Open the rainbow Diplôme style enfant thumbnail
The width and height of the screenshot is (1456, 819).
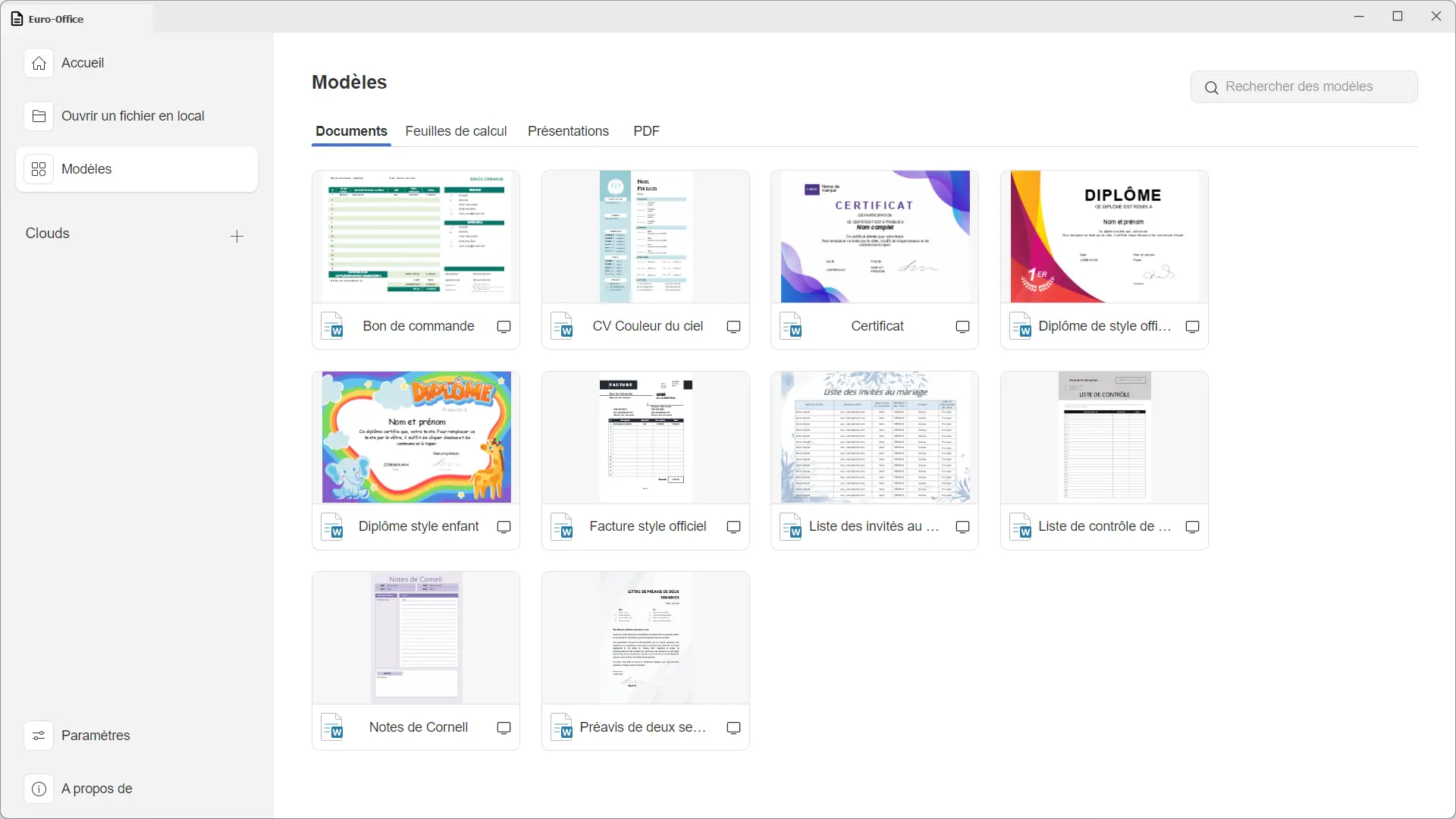[416, 438]
